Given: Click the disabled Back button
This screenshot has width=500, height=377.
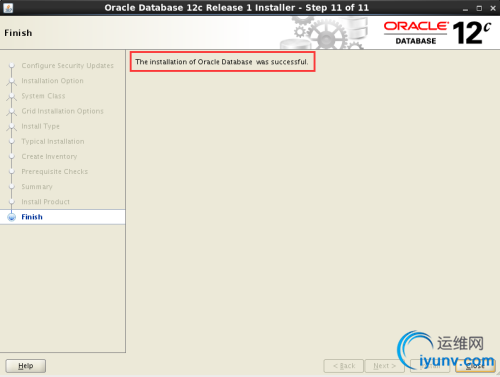Looking at the screenshot, I should (344, 366).
